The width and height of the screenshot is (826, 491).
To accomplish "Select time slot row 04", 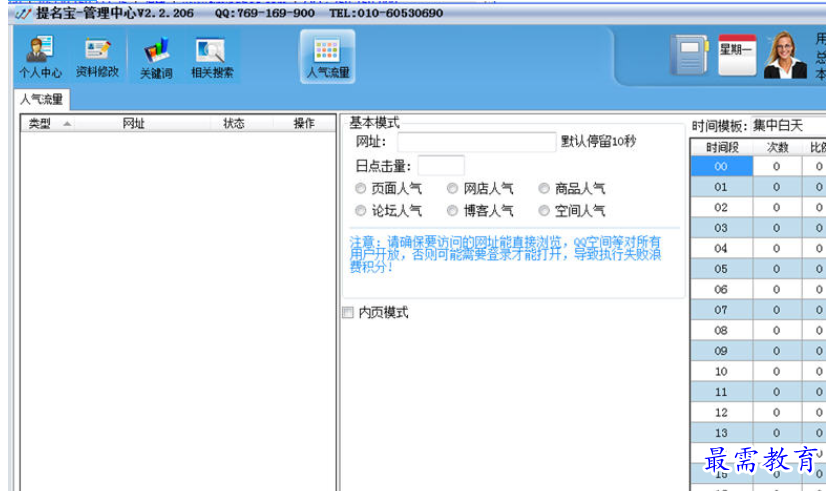I will (721, 248).
